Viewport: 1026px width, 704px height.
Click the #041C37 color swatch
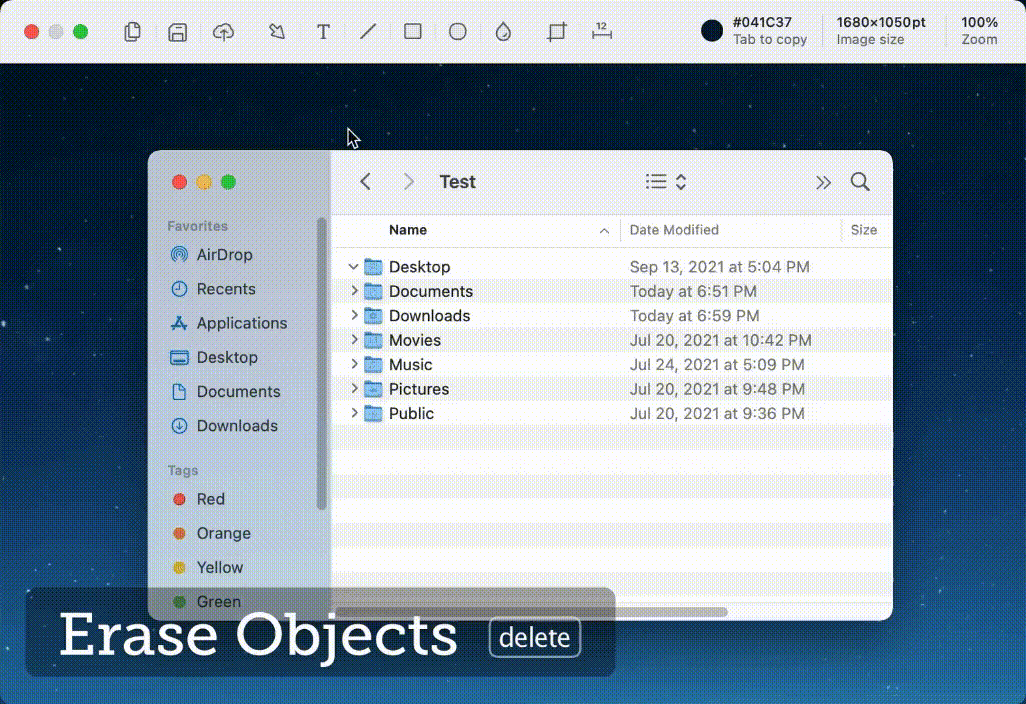(712, 31)
